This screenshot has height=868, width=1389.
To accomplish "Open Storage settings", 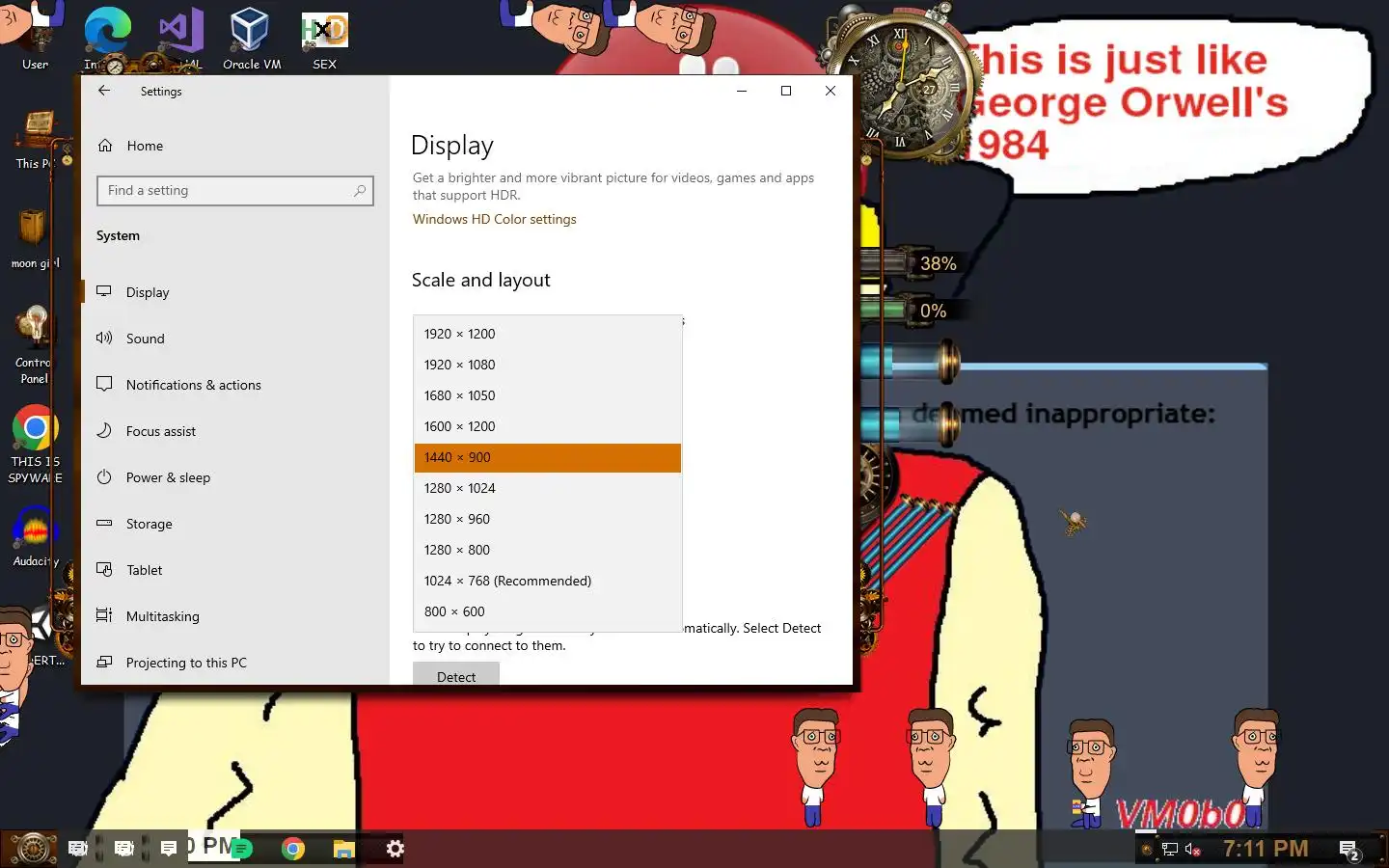I will 235,524.
